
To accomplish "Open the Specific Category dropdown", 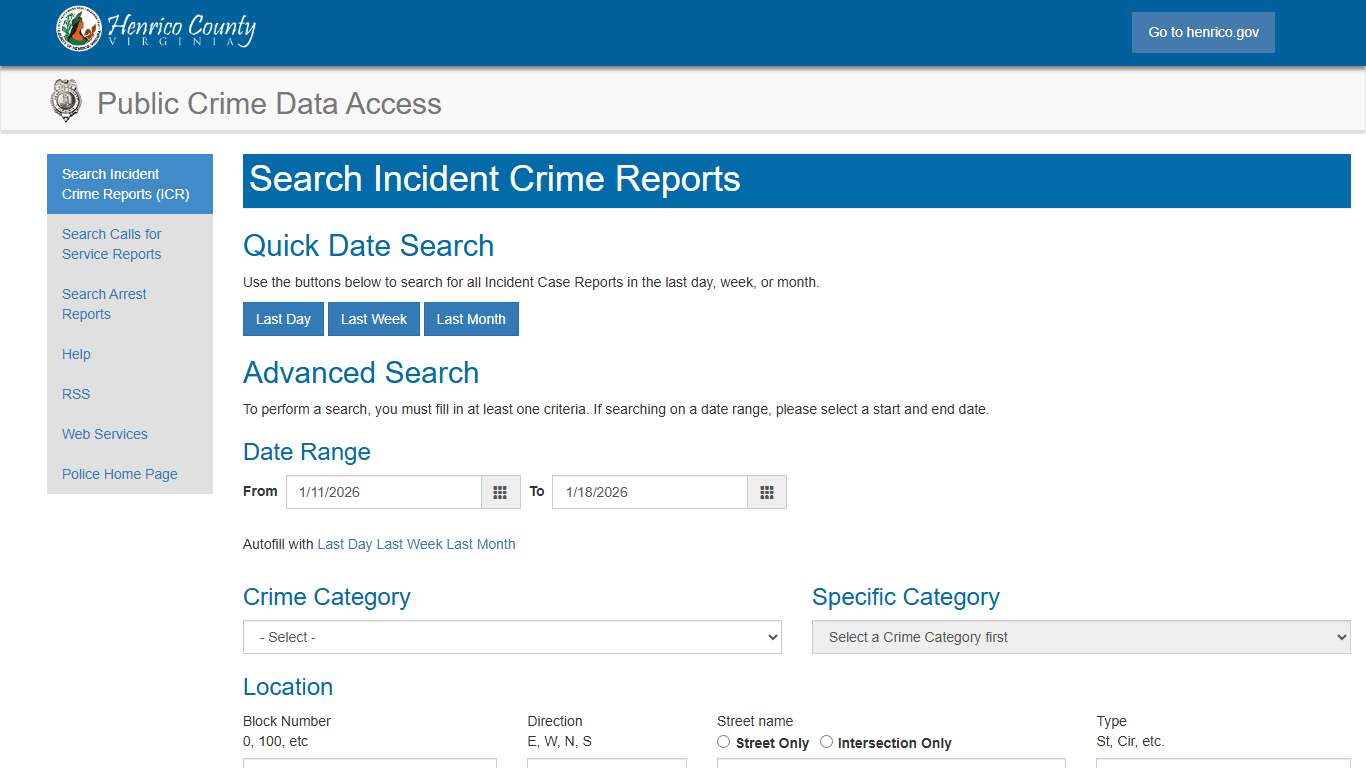I will point(1080,637).
